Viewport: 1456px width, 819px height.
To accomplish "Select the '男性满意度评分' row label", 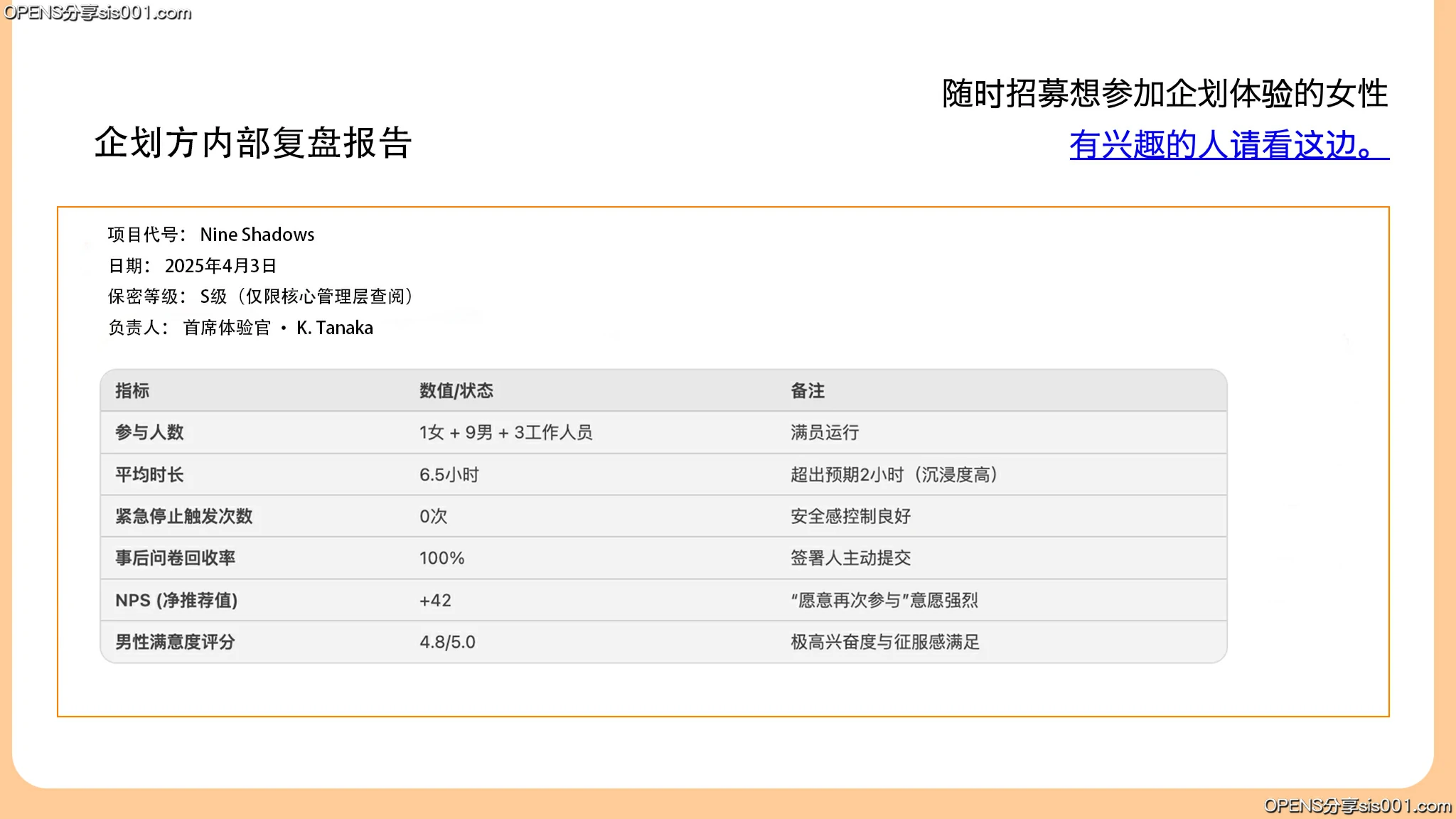I will 176,642.
